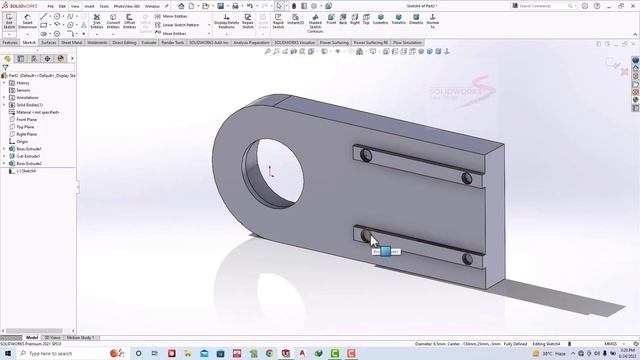Open the ConfigurationManager tab
The width and height of the screenshot is (640, 360).
tap(34, 59)
